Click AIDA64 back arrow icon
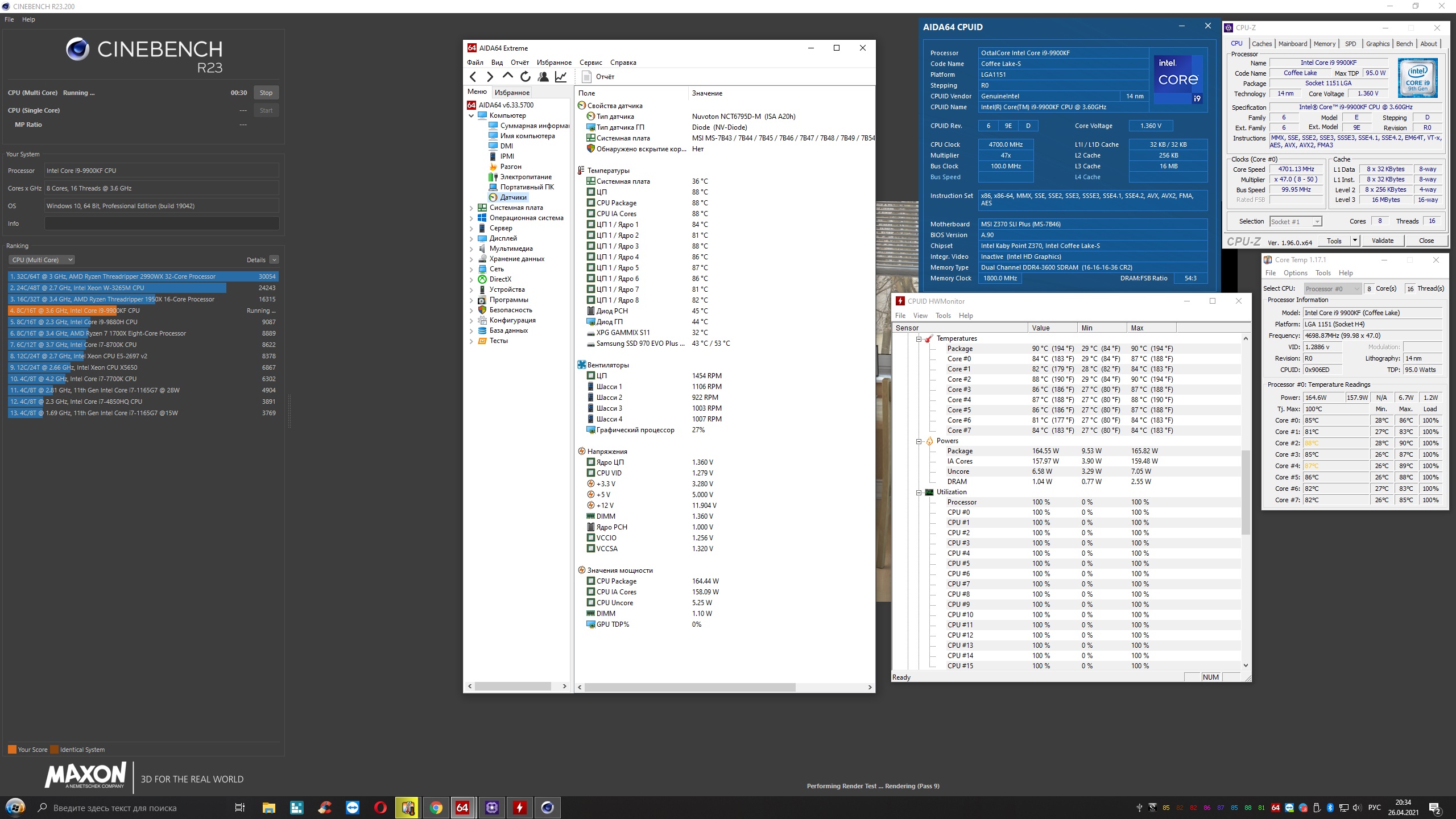Screen dimensions: 1456x819 [473, 77]
